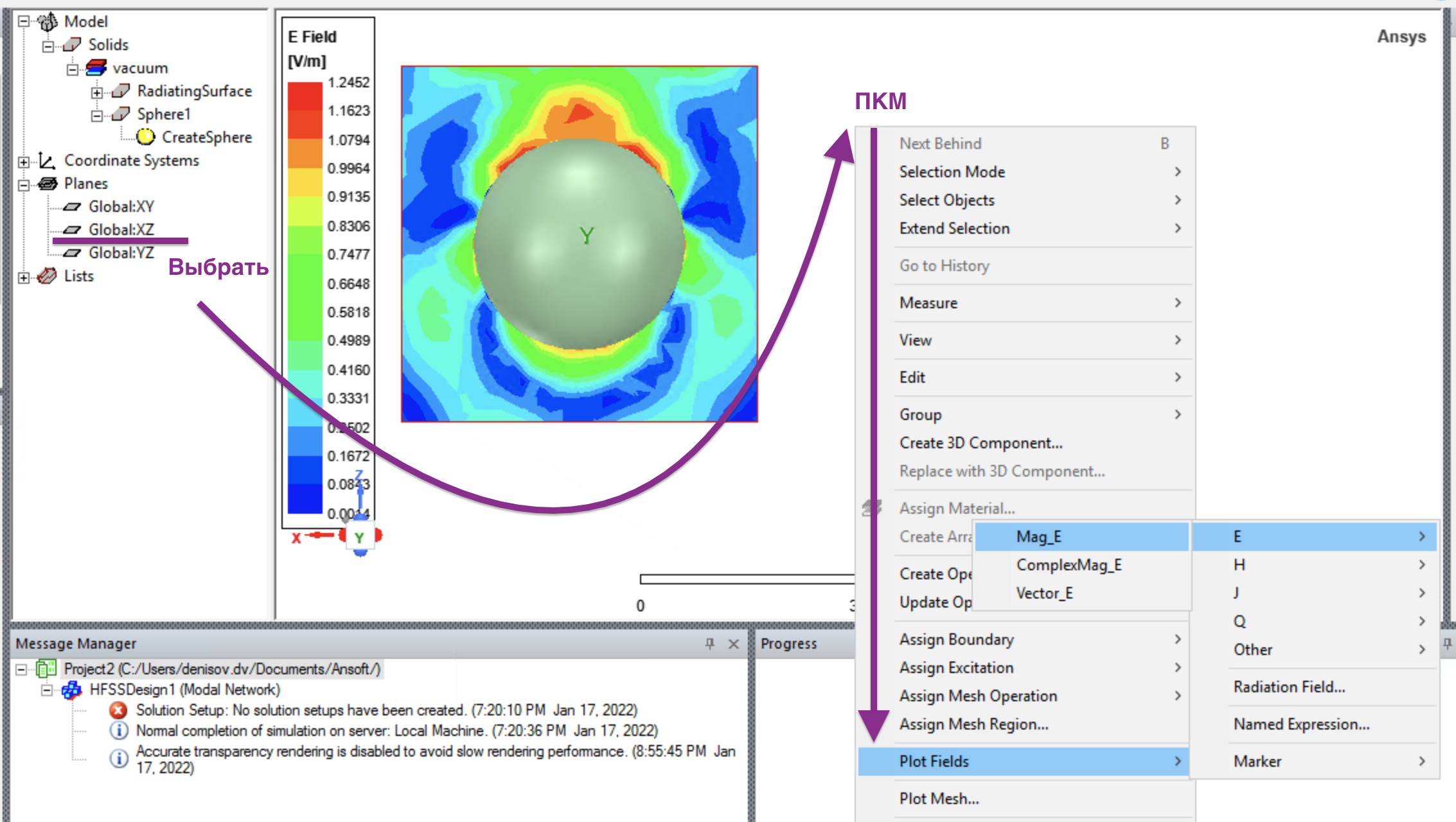
Task: Click the Lists icon in model tree
Action: 47,276
